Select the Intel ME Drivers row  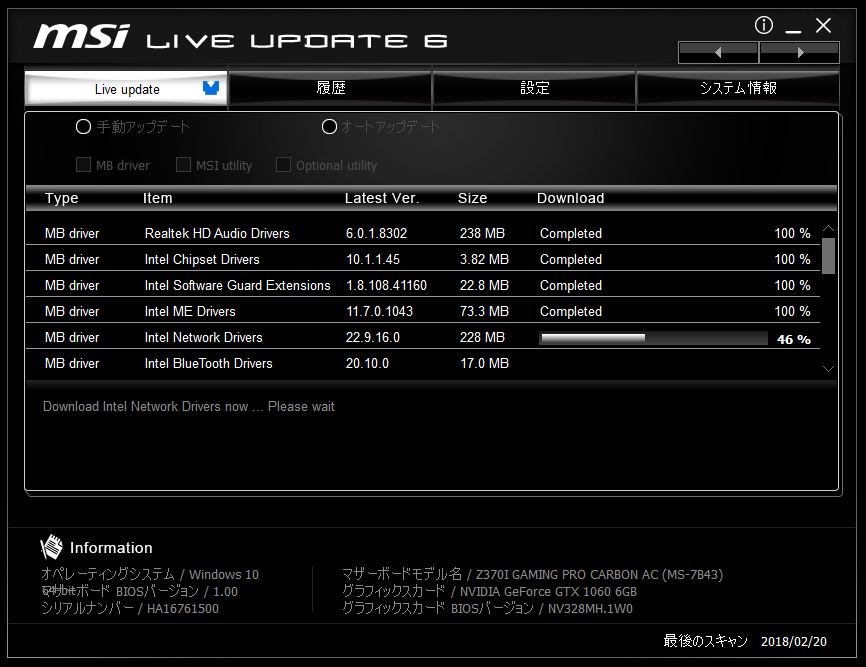(423, 311)
